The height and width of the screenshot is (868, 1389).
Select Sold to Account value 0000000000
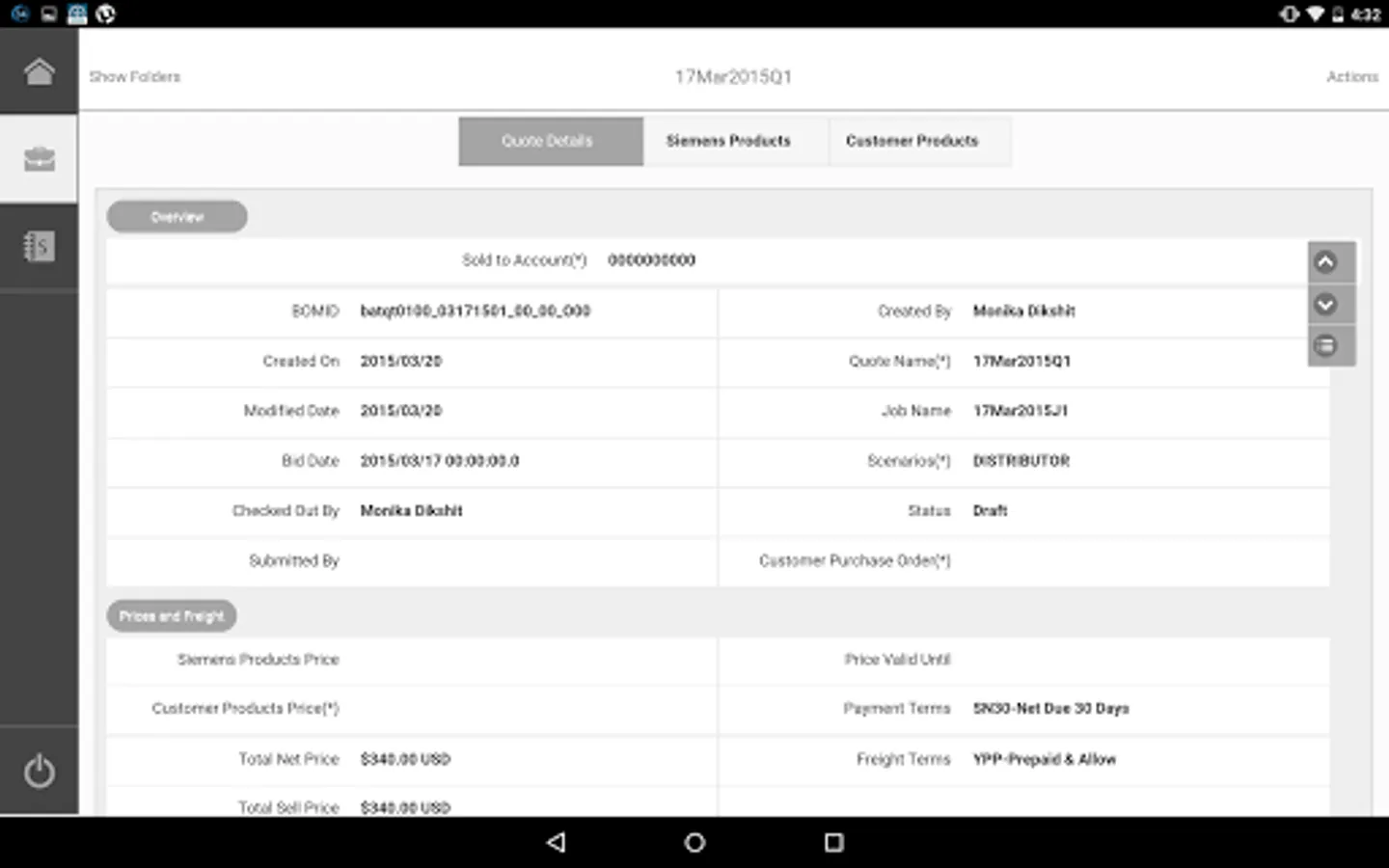coord(651,260)
